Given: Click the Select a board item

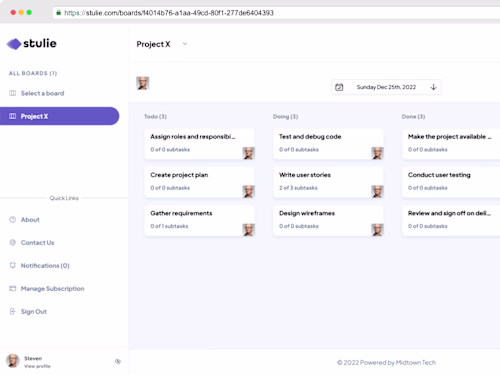Looking at the screenshot, I should click(x=42, y=93).
